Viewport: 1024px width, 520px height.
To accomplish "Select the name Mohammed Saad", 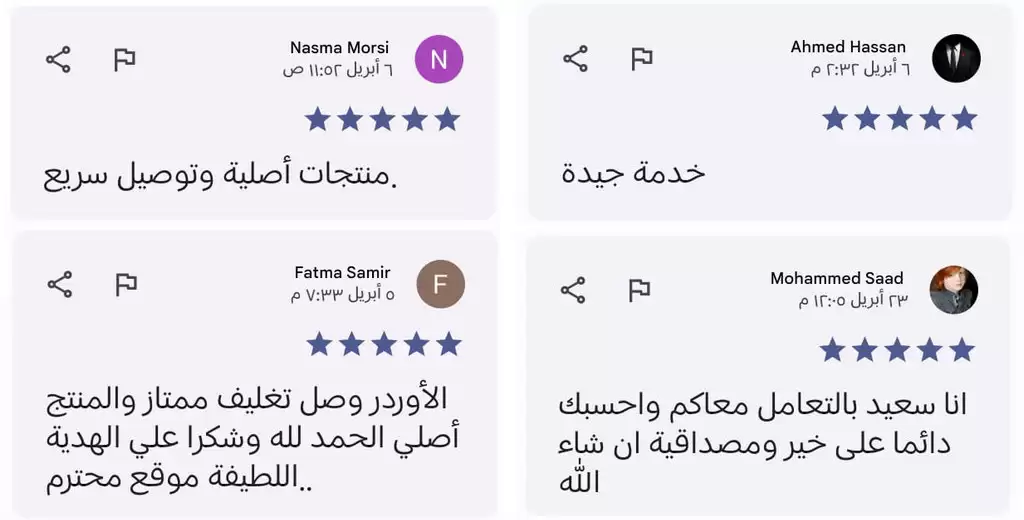I will point(836,279).
